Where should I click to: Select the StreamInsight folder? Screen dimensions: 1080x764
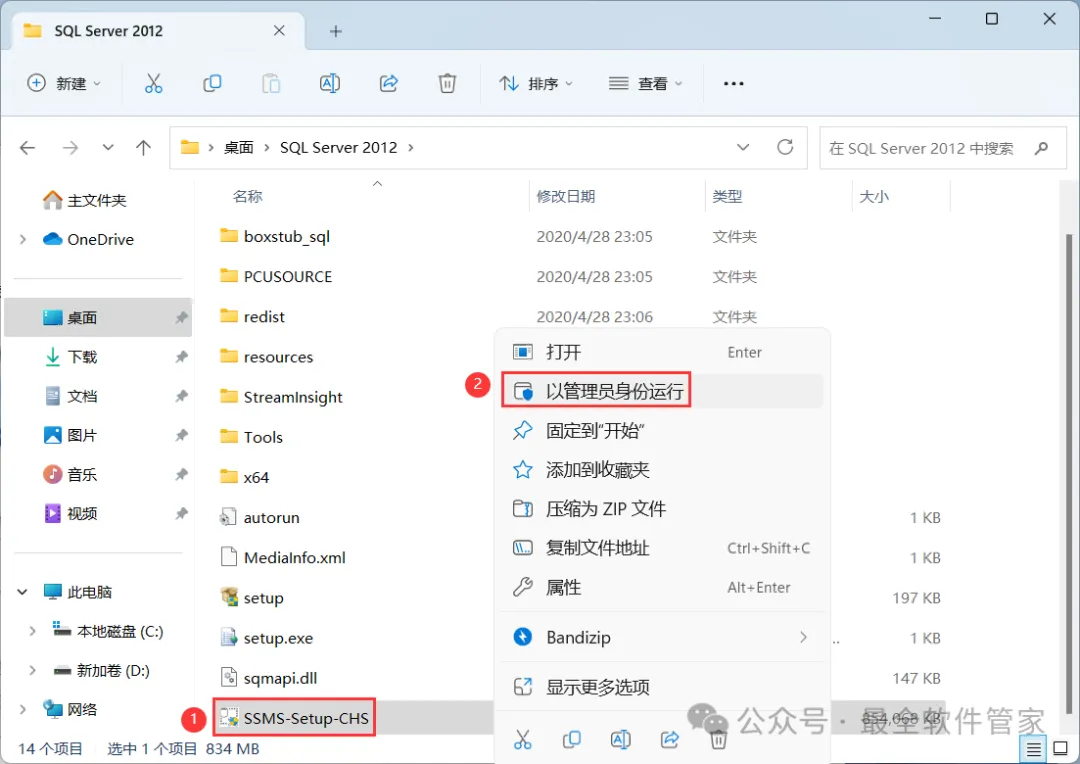293,397
